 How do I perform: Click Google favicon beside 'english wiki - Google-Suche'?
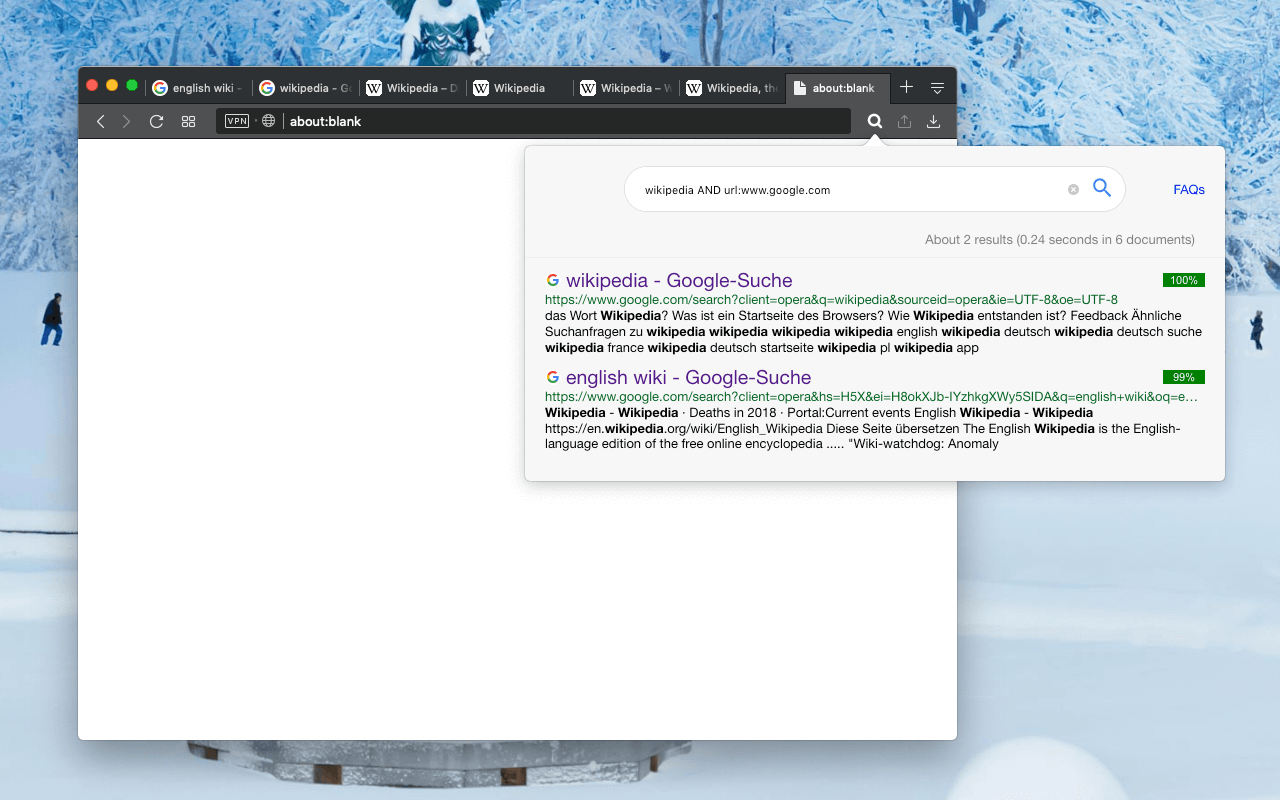click(x=553, y=377)
